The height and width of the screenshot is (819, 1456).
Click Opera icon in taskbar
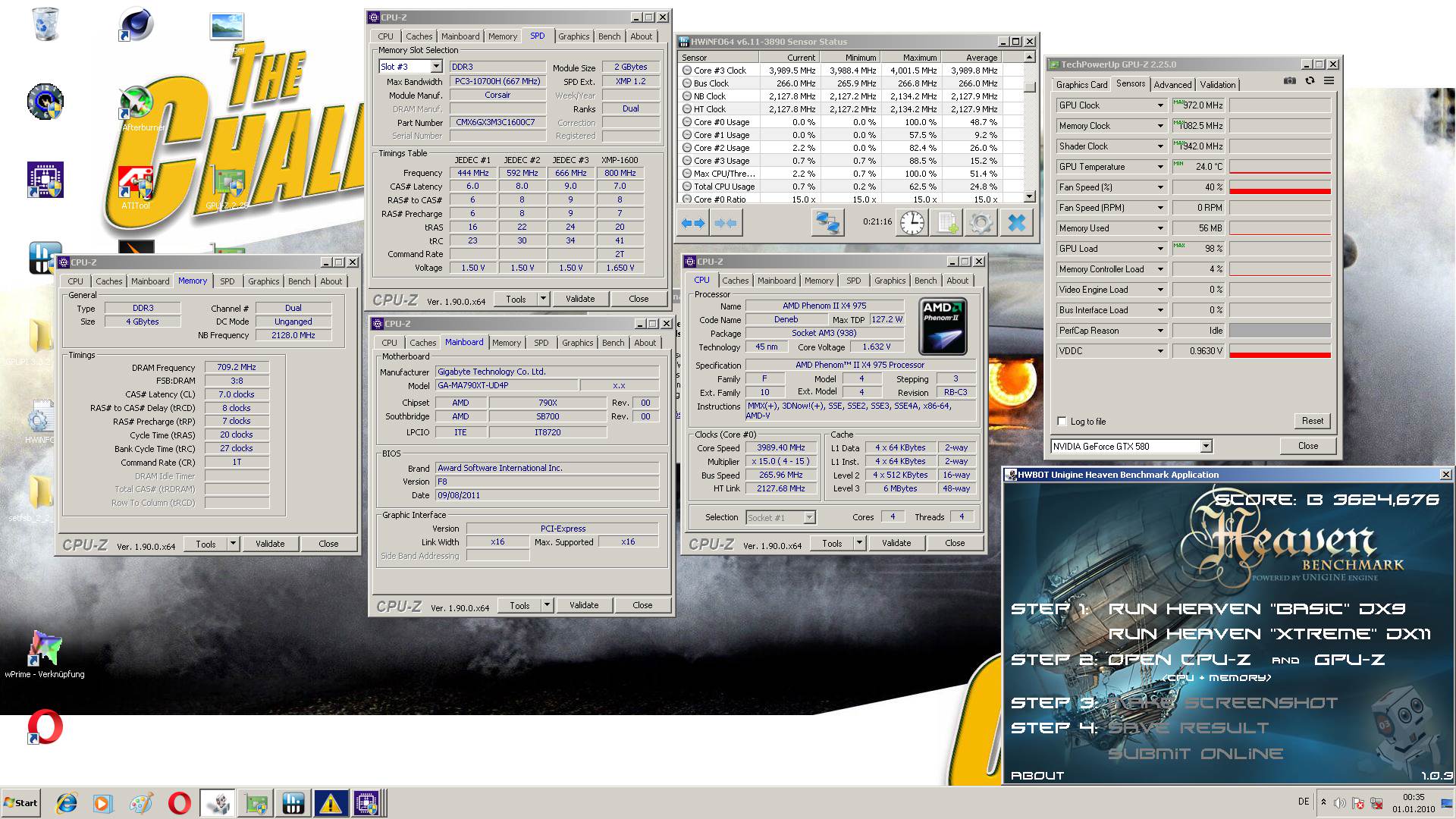point(180,803)
